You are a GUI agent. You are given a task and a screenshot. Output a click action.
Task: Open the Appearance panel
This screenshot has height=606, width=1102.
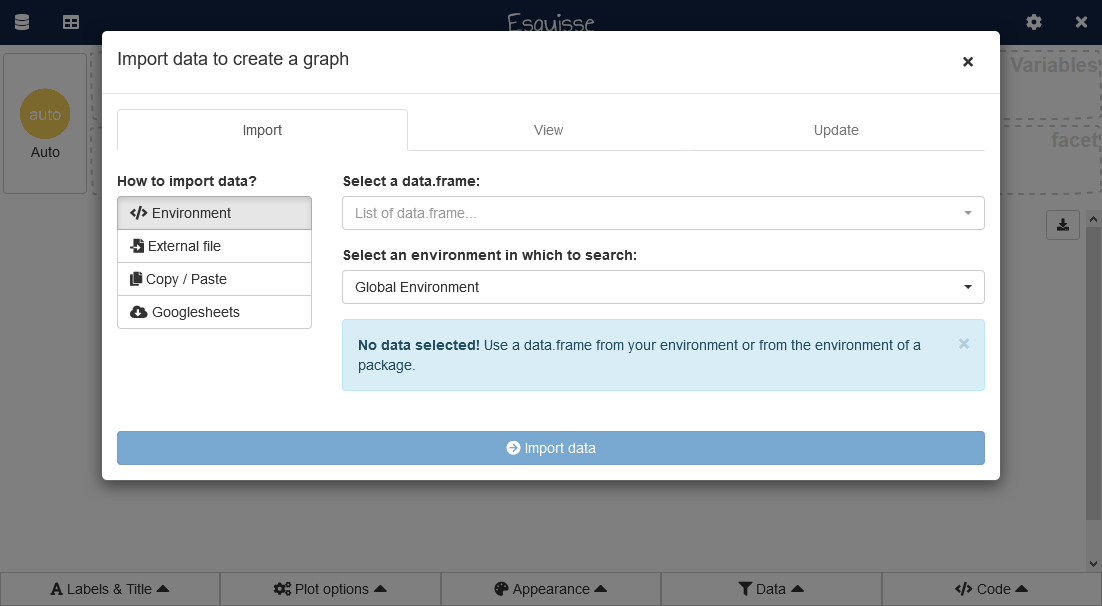551,589
